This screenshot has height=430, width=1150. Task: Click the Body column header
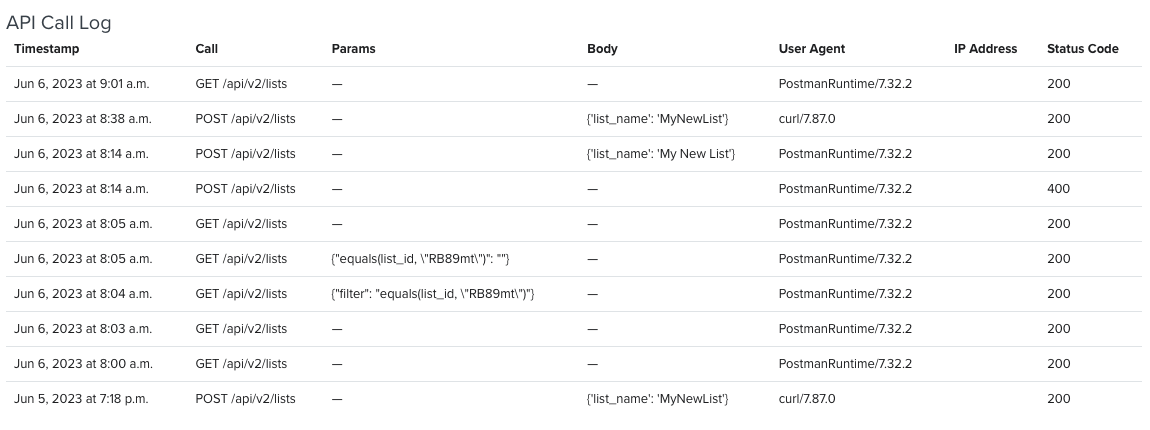[602, 49]
